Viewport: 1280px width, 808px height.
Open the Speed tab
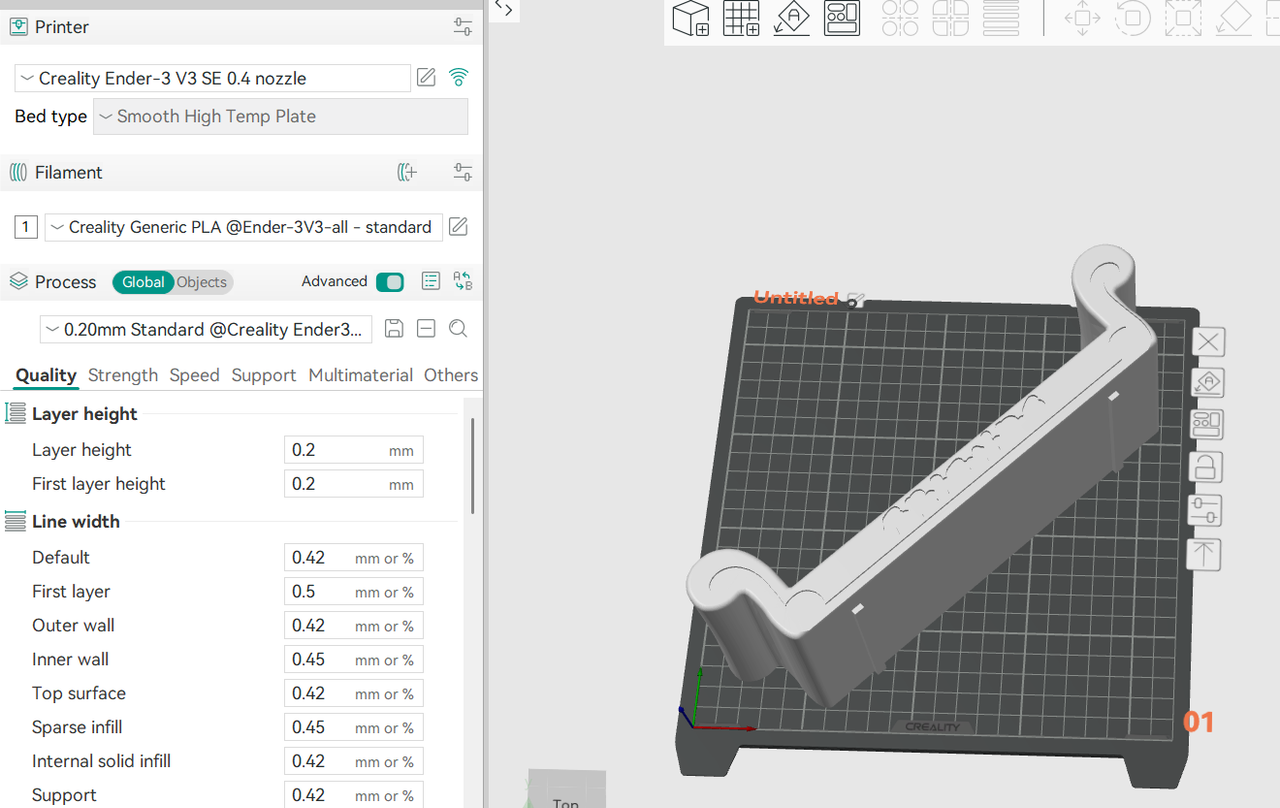[194, 375]
